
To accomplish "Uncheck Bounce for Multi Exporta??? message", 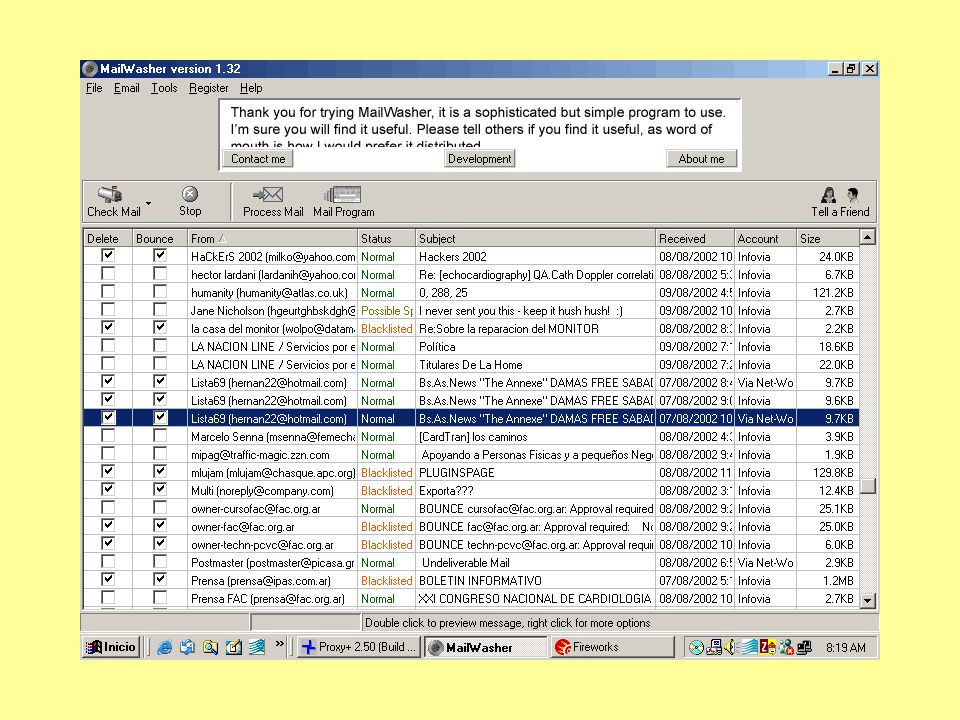I will point(160,489).
